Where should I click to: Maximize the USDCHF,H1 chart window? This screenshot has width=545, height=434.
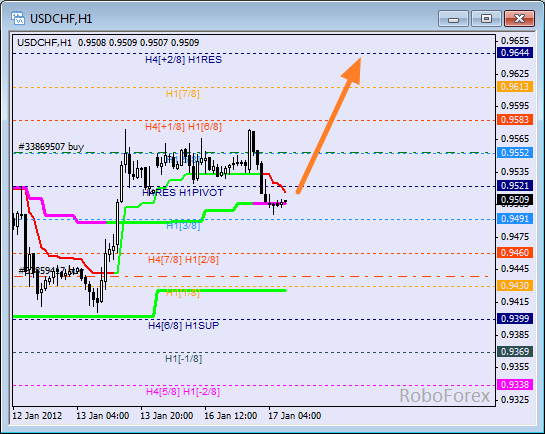(x=486, y=18)
